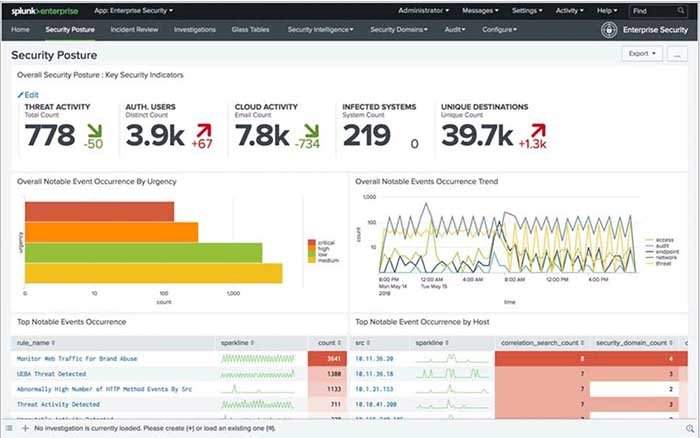Screen dimensions: 700x438
Task: Click the critical legend color swatch
Action: click(x=312, y=242)
